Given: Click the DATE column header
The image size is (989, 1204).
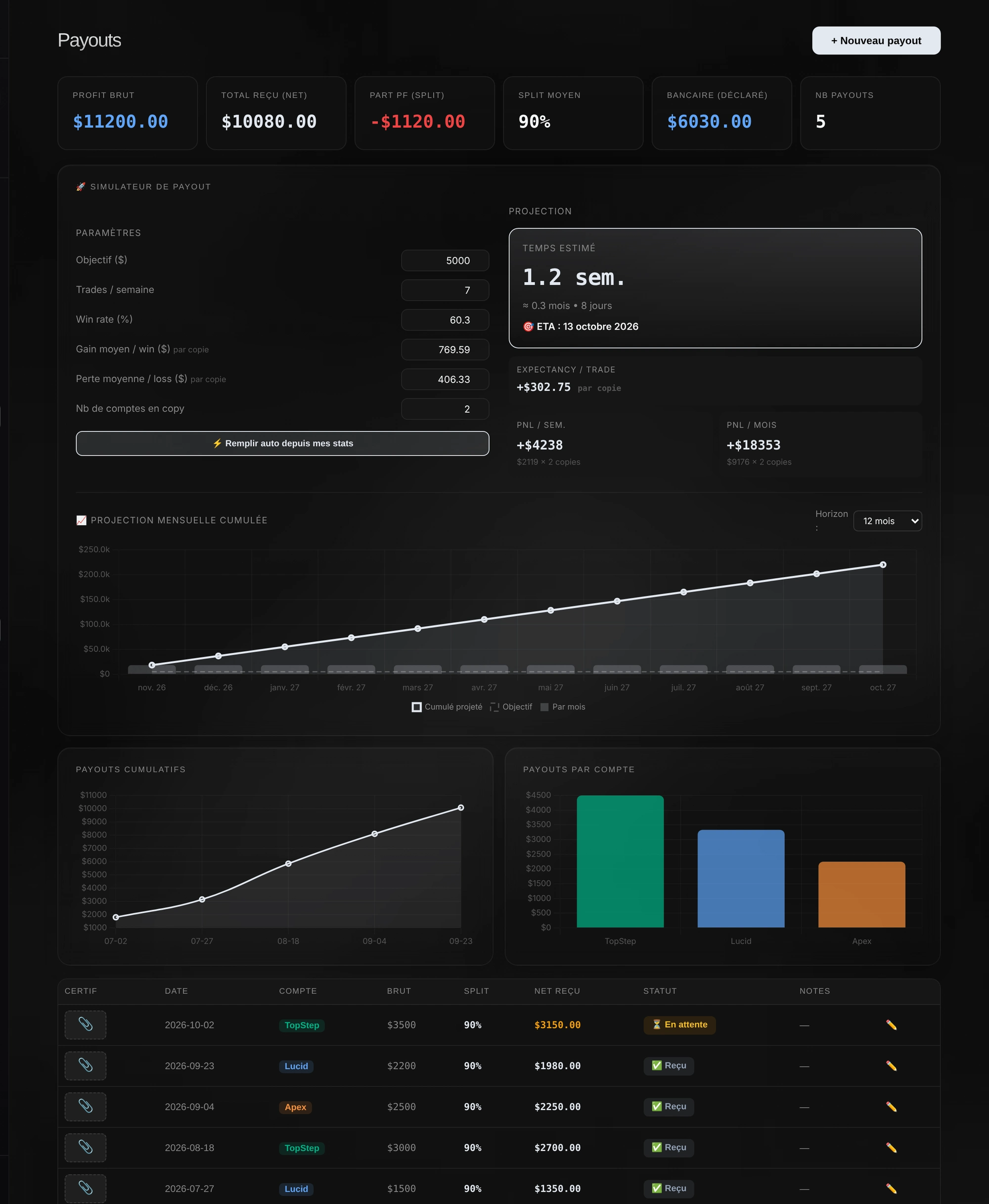Looking at the screenshot, I should click(176, 991).
